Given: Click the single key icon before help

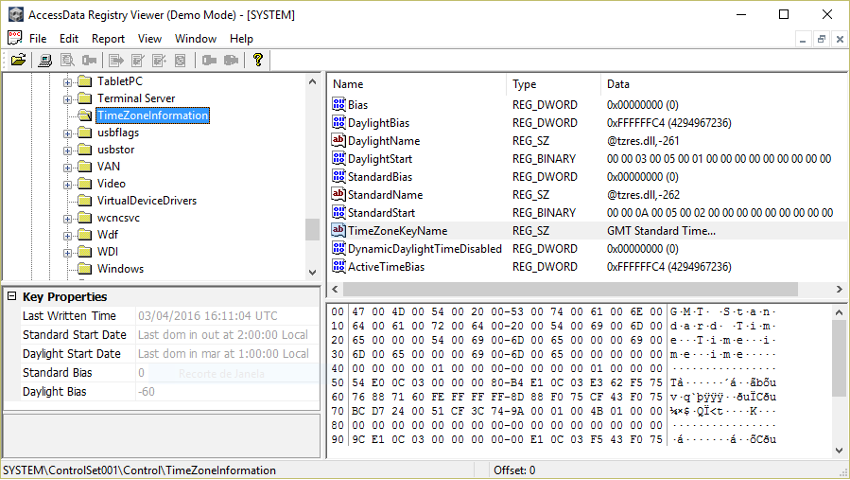Looking at the screenshot, I should click(209, 60).
